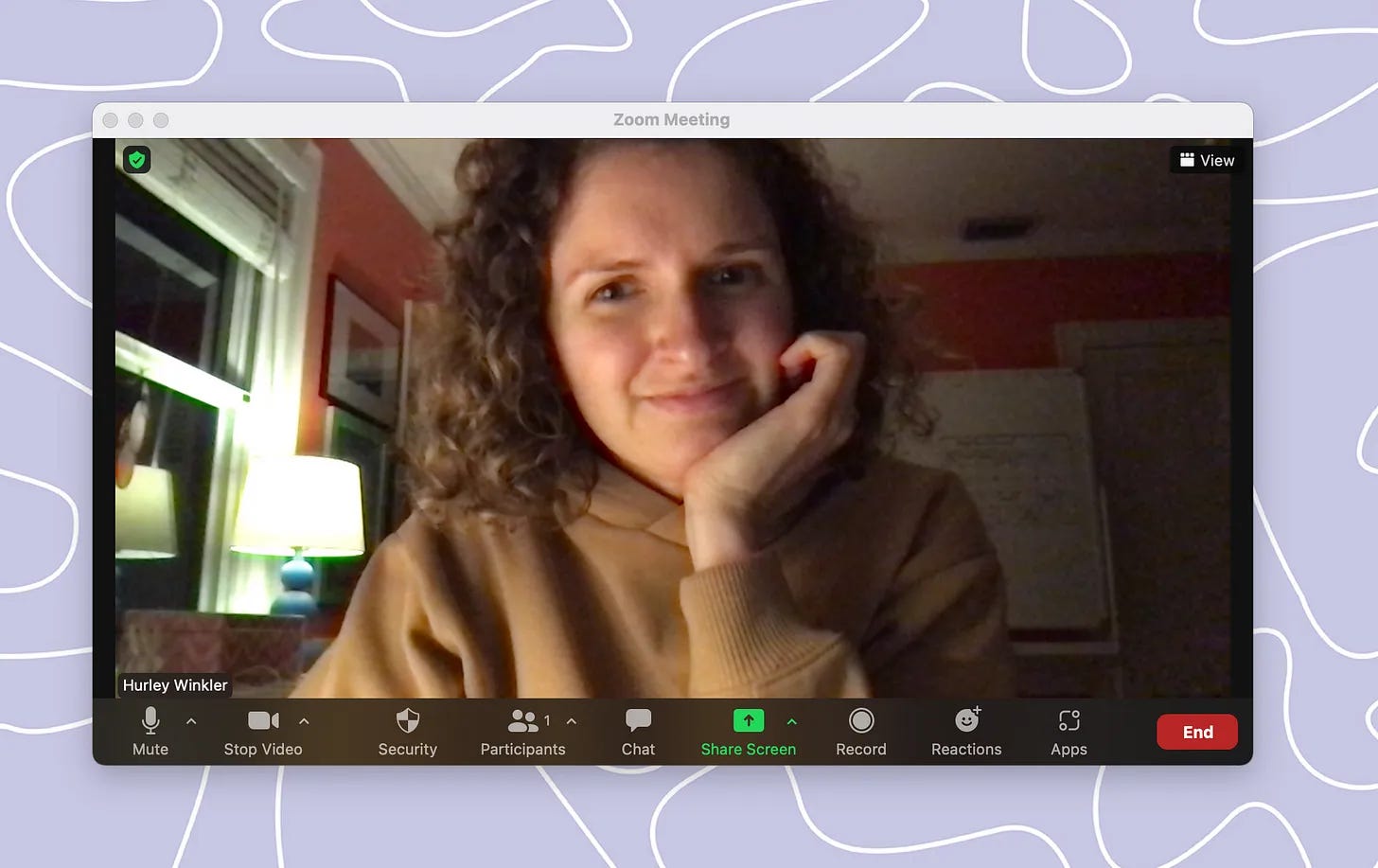Close the Zoom Meeting window
The width and height of the screenshot is (1378, 868).
(111, 120)
